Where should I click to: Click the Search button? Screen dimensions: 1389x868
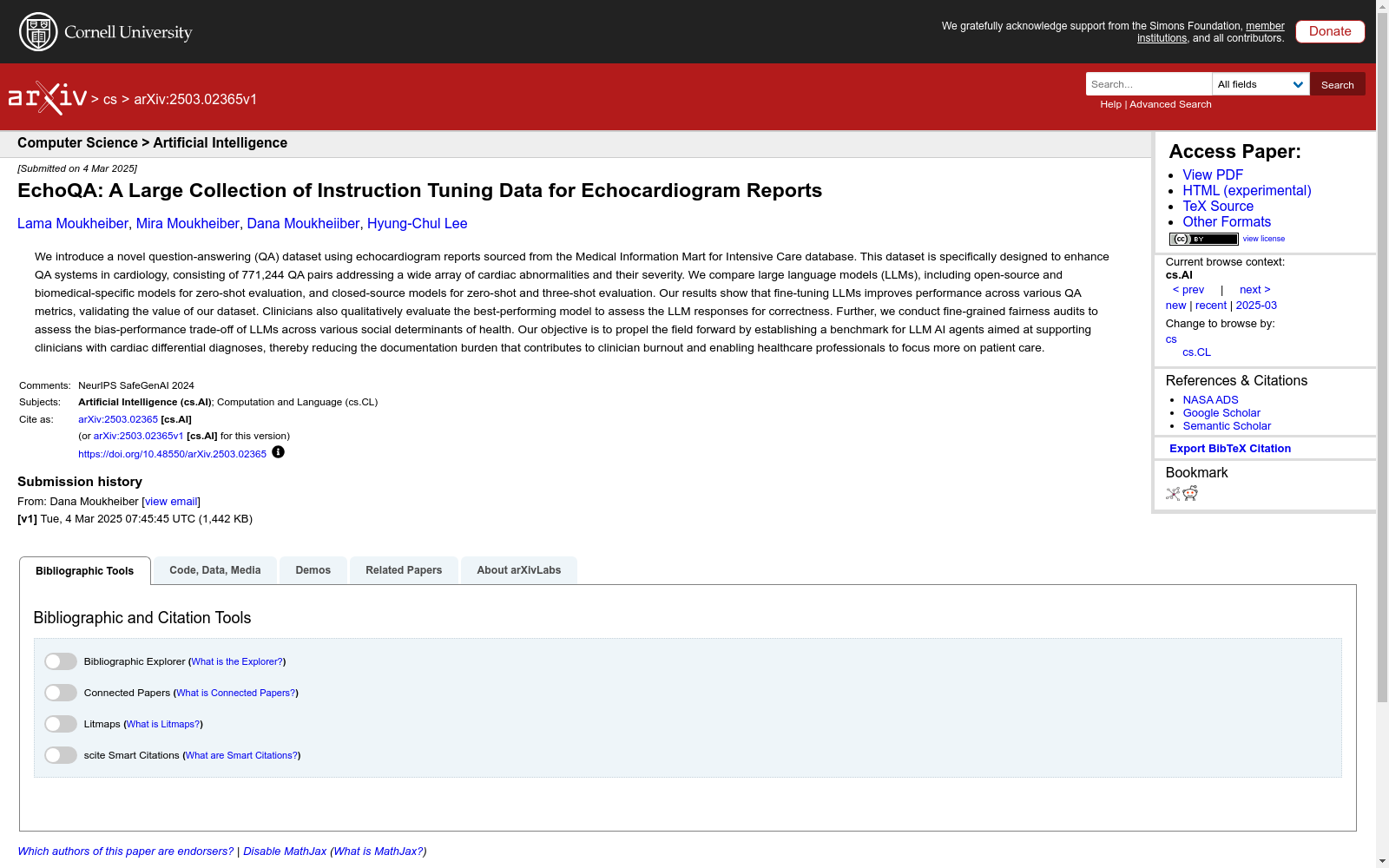[x=1338, y=84]
